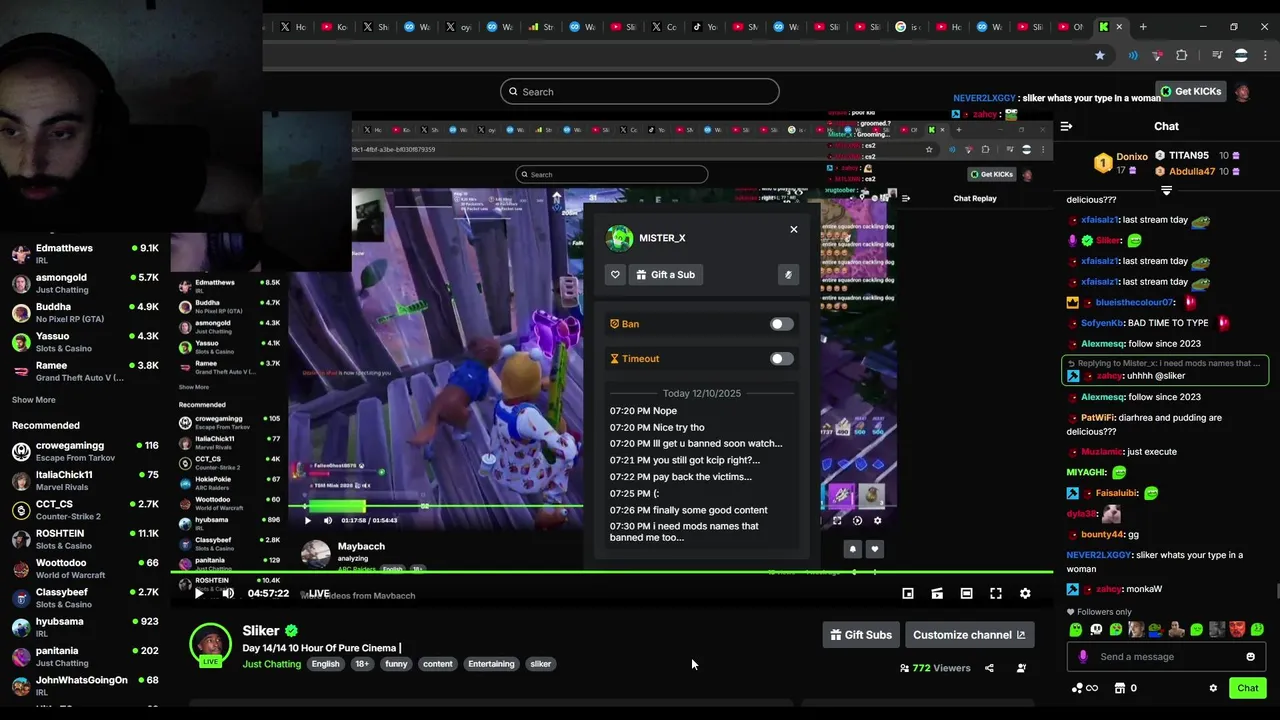This screenshot has height=720, width=1280.
Task: Enter fullscreen with the fullscreen icon
Action: 996,593
